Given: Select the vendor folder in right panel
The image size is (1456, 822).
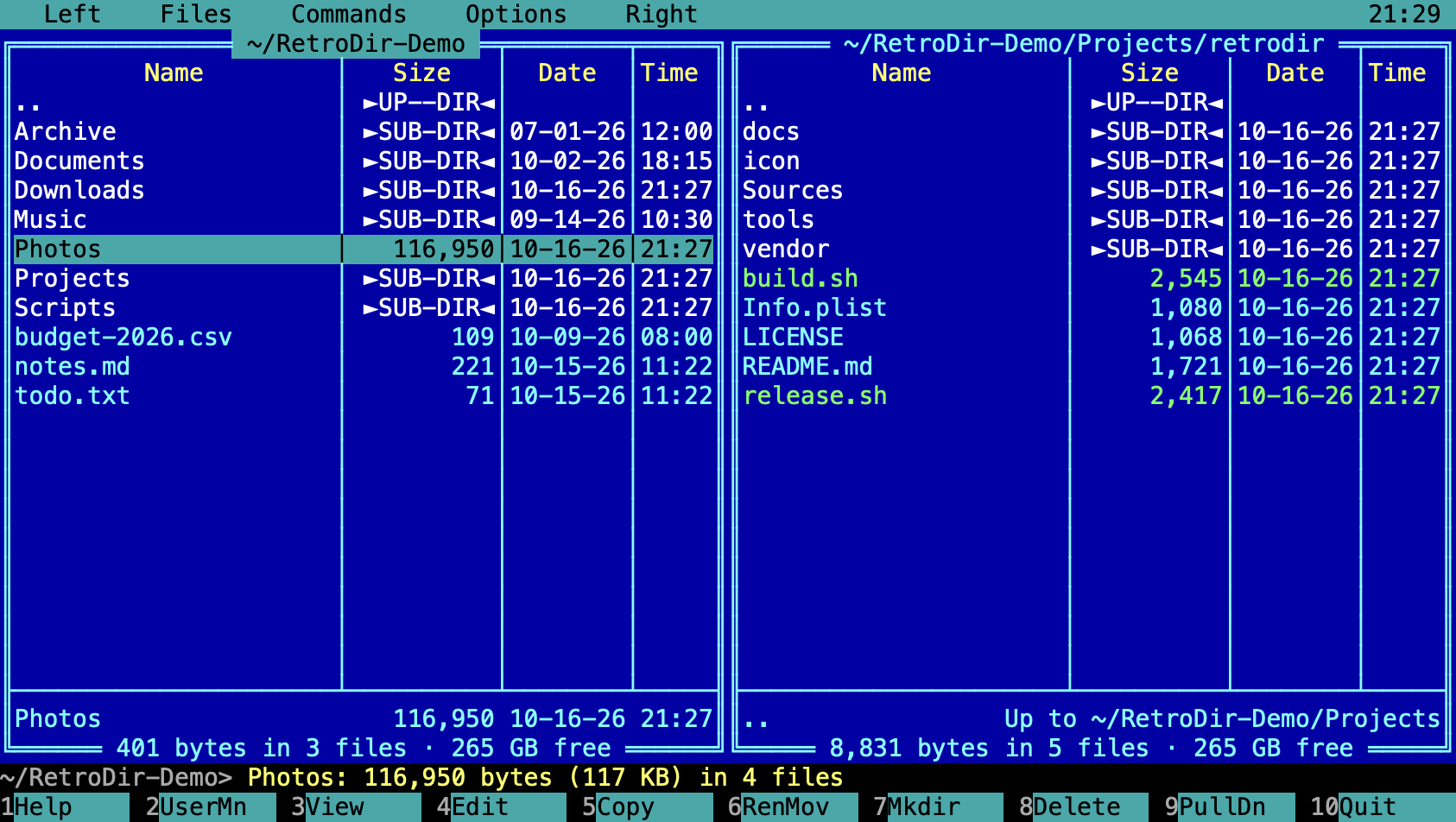Looking at the screenshot, I should tap(1092, 249).
